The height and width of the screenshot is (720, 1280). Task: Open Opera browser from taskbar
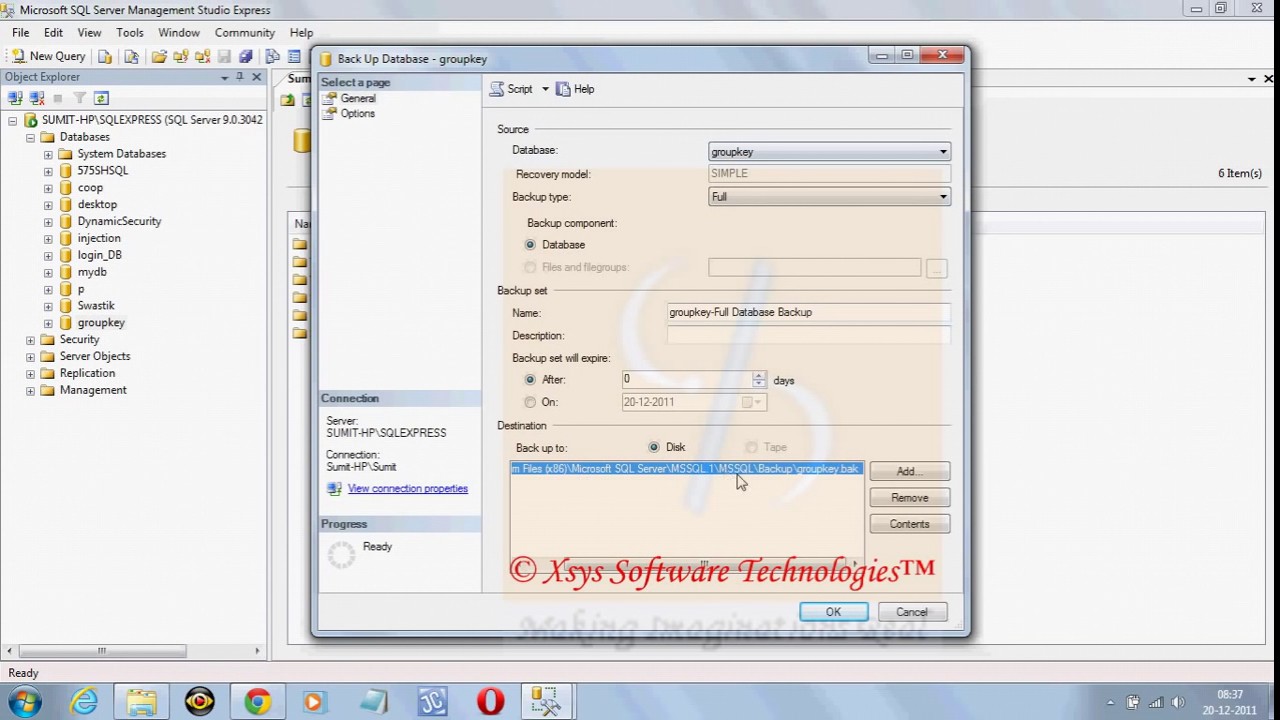pos(490,701)
